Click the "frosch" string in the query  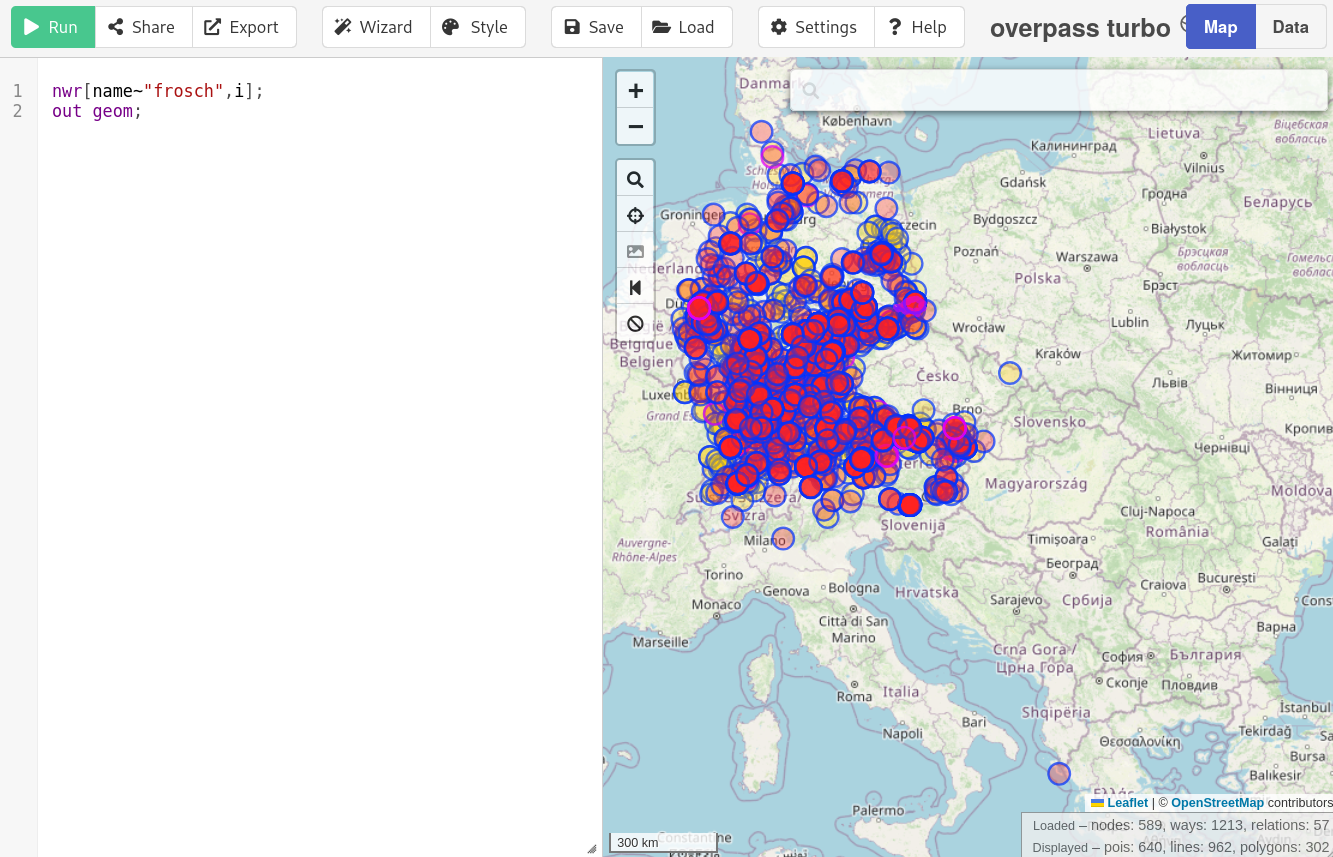pyautogui.click(x=184, y=91)
